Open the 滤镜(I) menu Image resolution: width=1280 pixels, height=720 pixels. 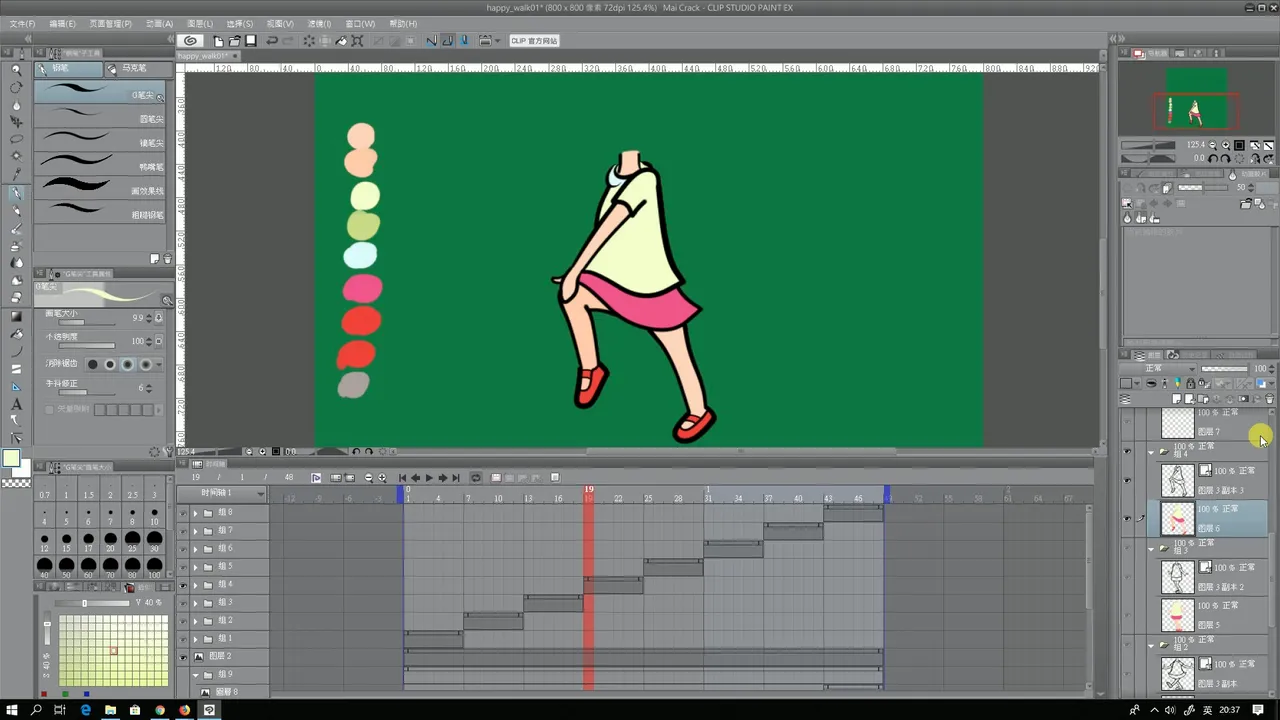point(319,23)
